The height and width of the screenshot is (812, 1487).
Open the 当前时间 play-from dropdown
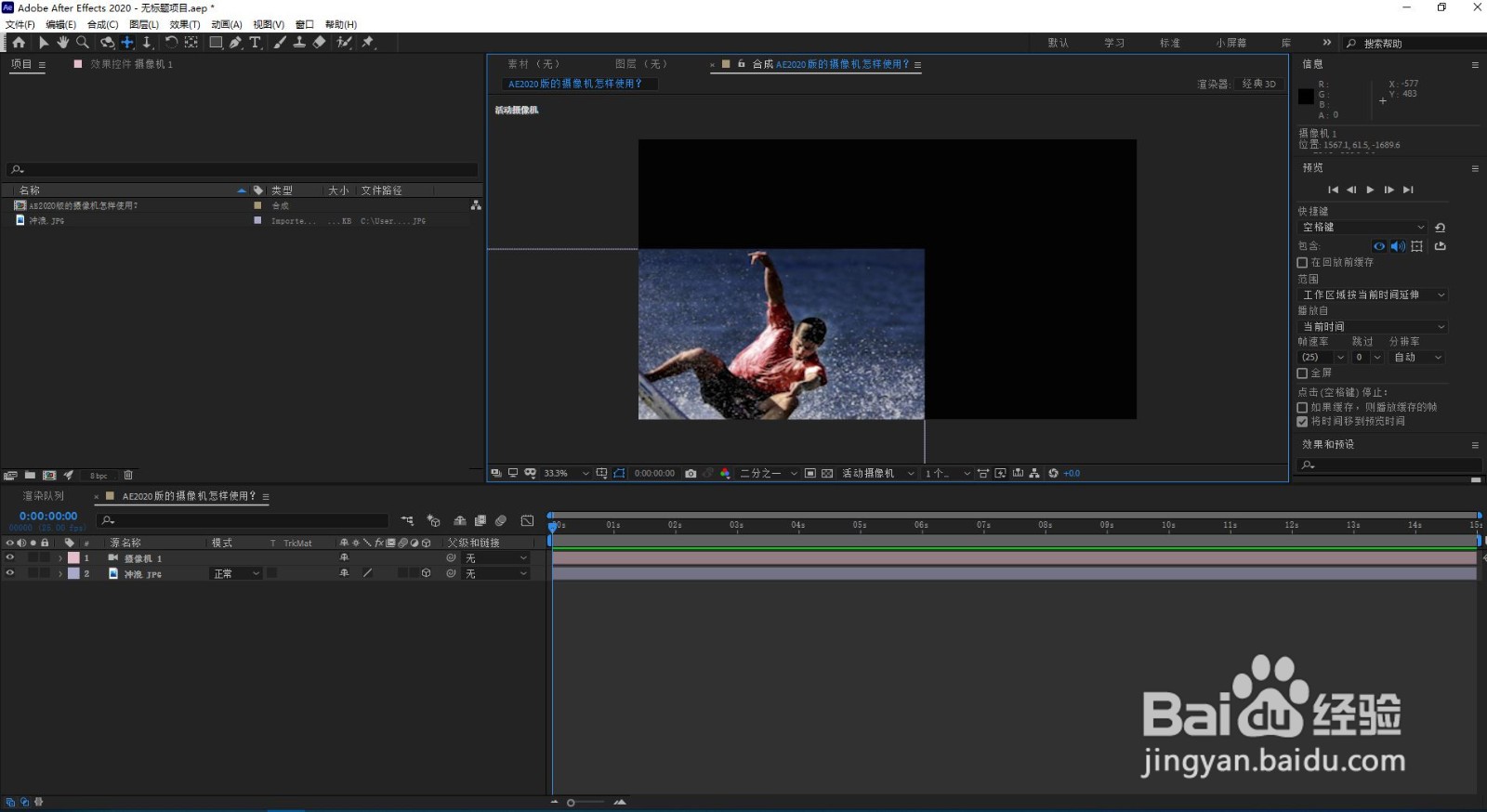(1373, 327)
